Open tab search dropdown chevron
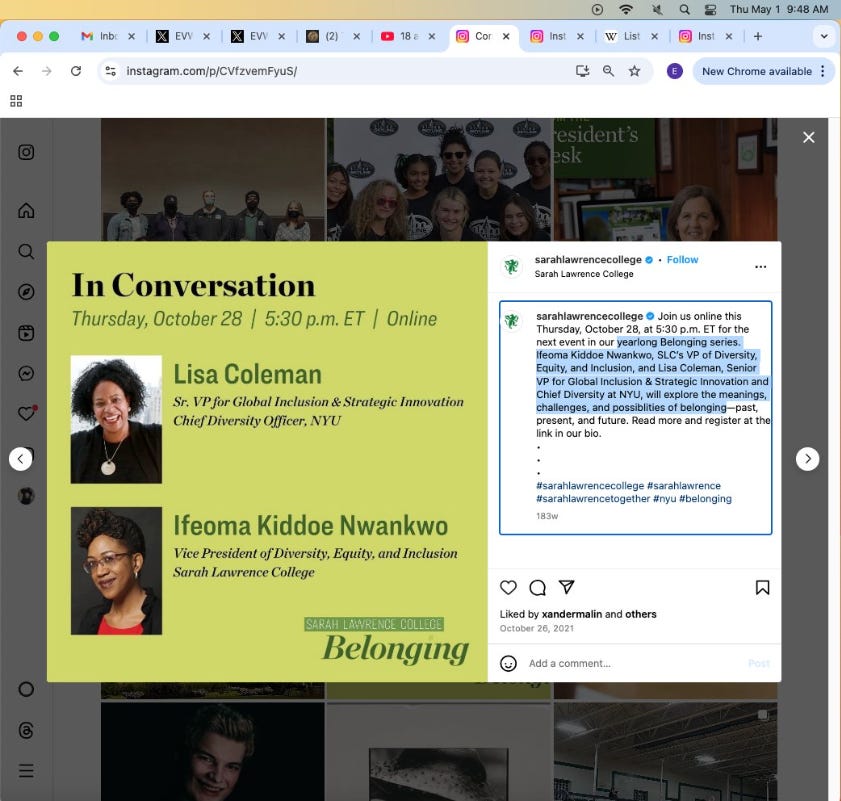This screenshot has width=841, height=801. (x=824, y=36)
